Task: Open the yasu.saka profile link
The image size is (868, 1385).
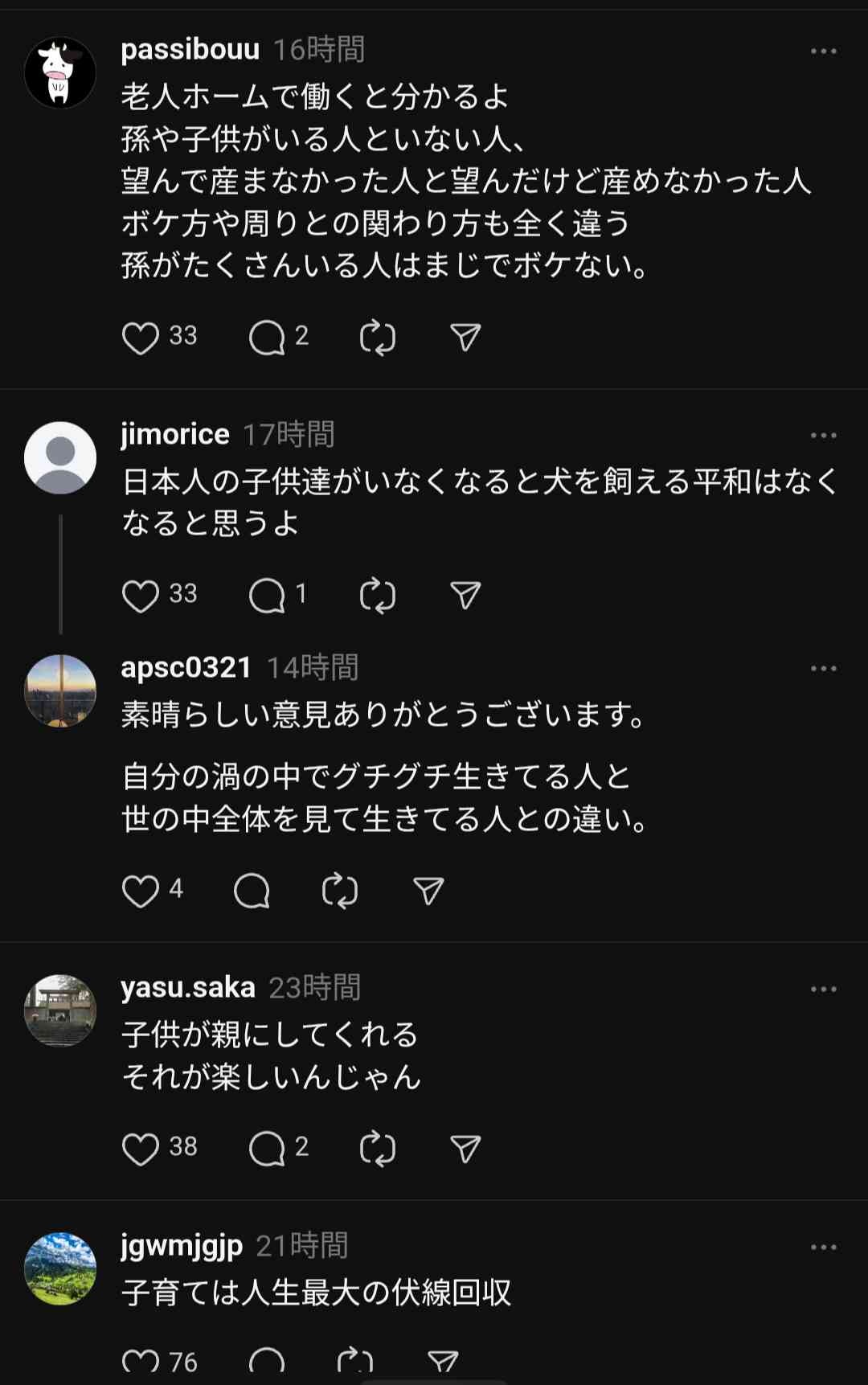Action: pos(188,987)
